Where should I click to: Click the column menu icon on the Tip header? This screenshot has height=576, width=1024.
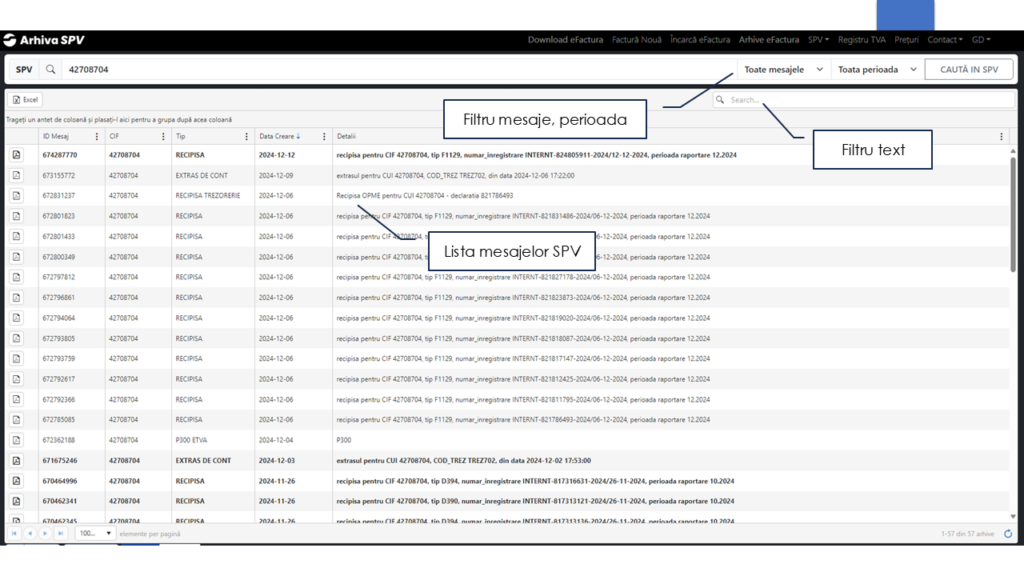246,135
